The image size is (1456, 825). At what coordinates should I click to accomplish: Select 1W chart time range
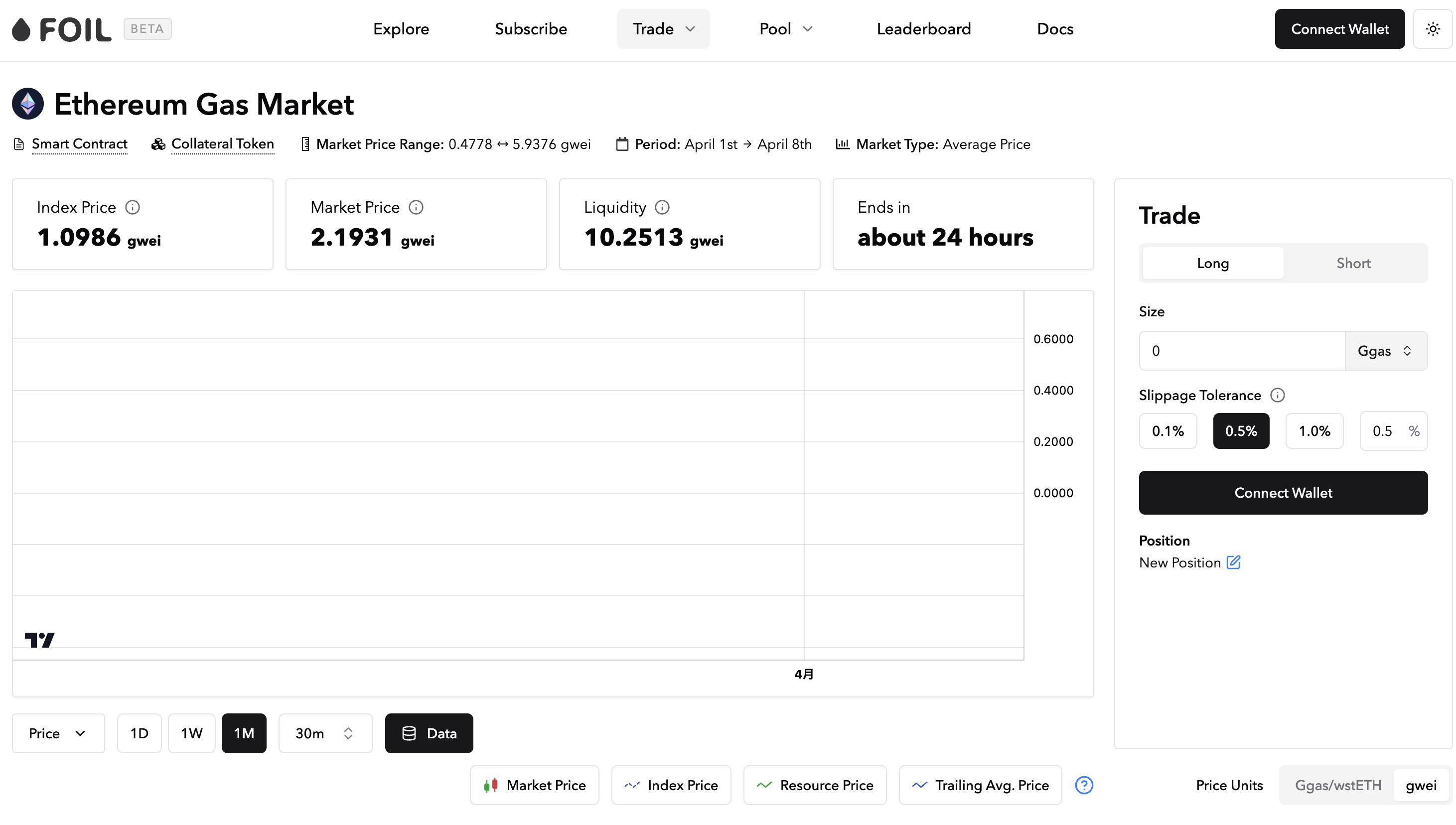pos(191,733)
